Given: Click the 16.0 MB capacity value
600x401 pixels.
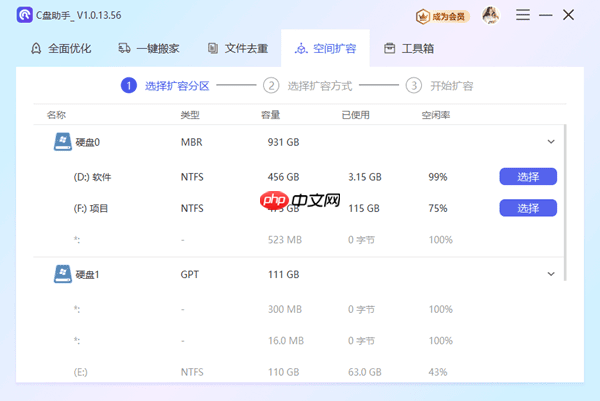Looking at the screenshot, I should tap(286, 340).
